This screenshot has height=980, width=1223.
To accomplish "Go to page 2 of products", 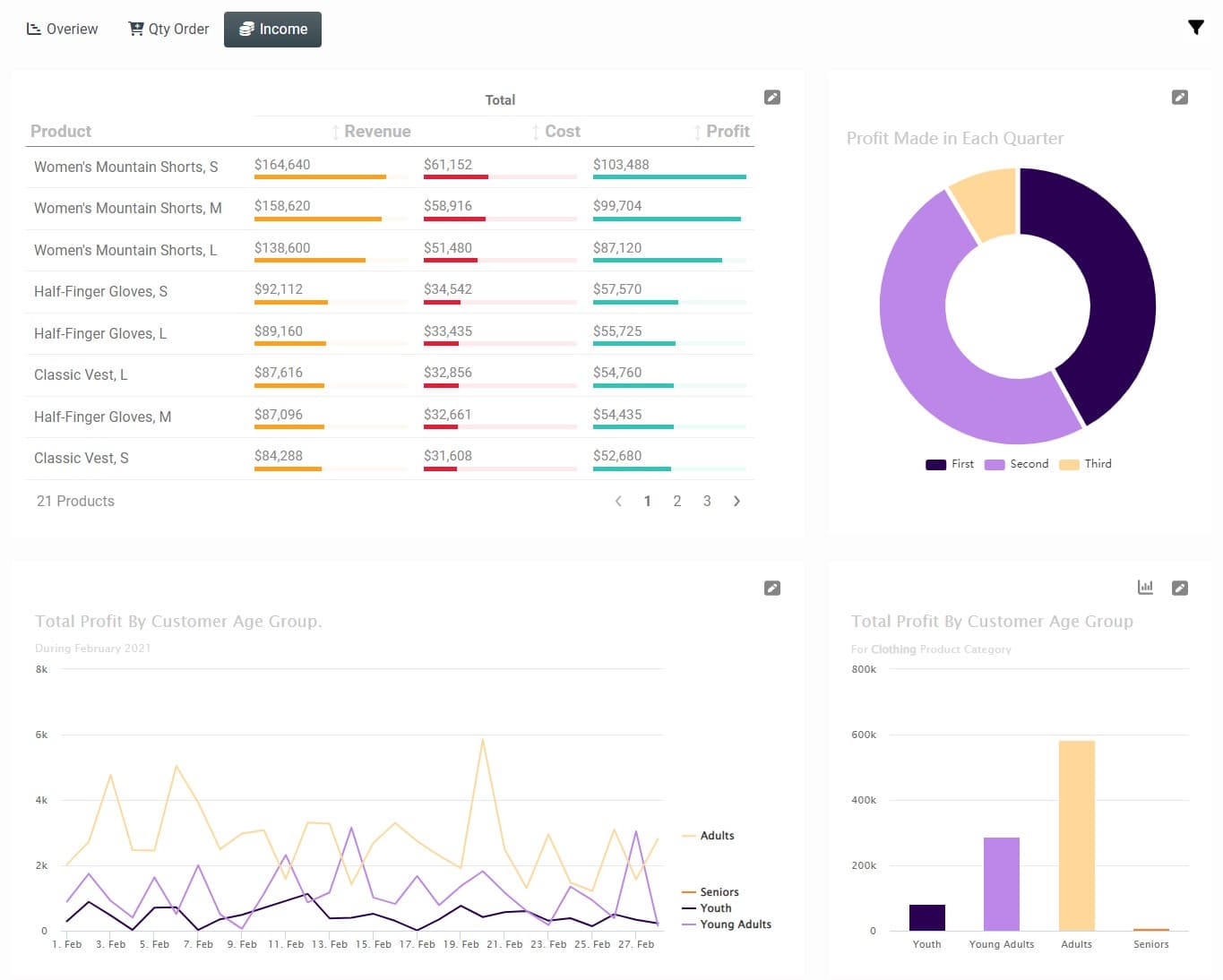I will tap(677, 502).
